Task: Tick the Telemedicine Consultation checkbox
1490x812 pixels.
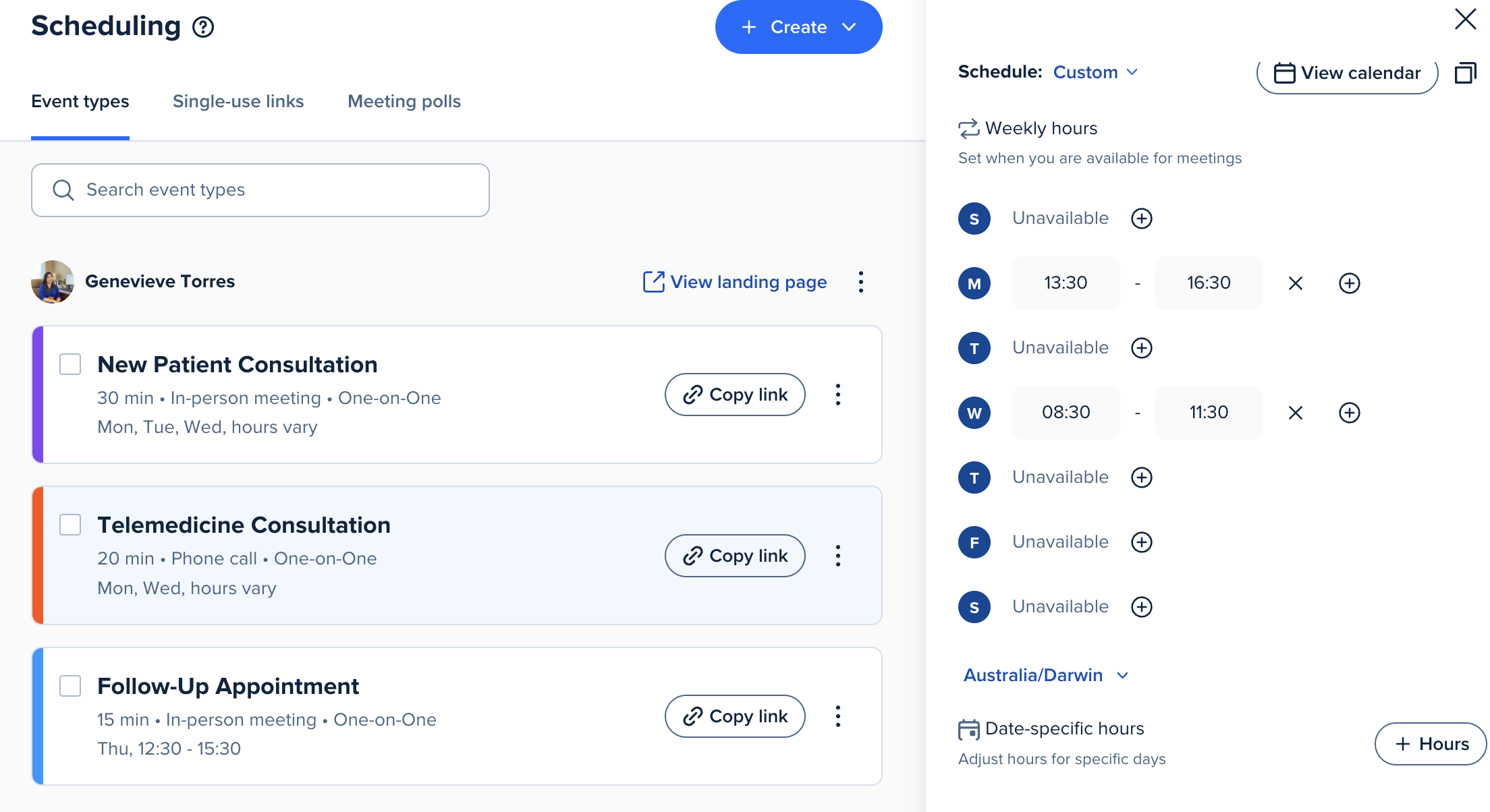Action: (70, 525)
